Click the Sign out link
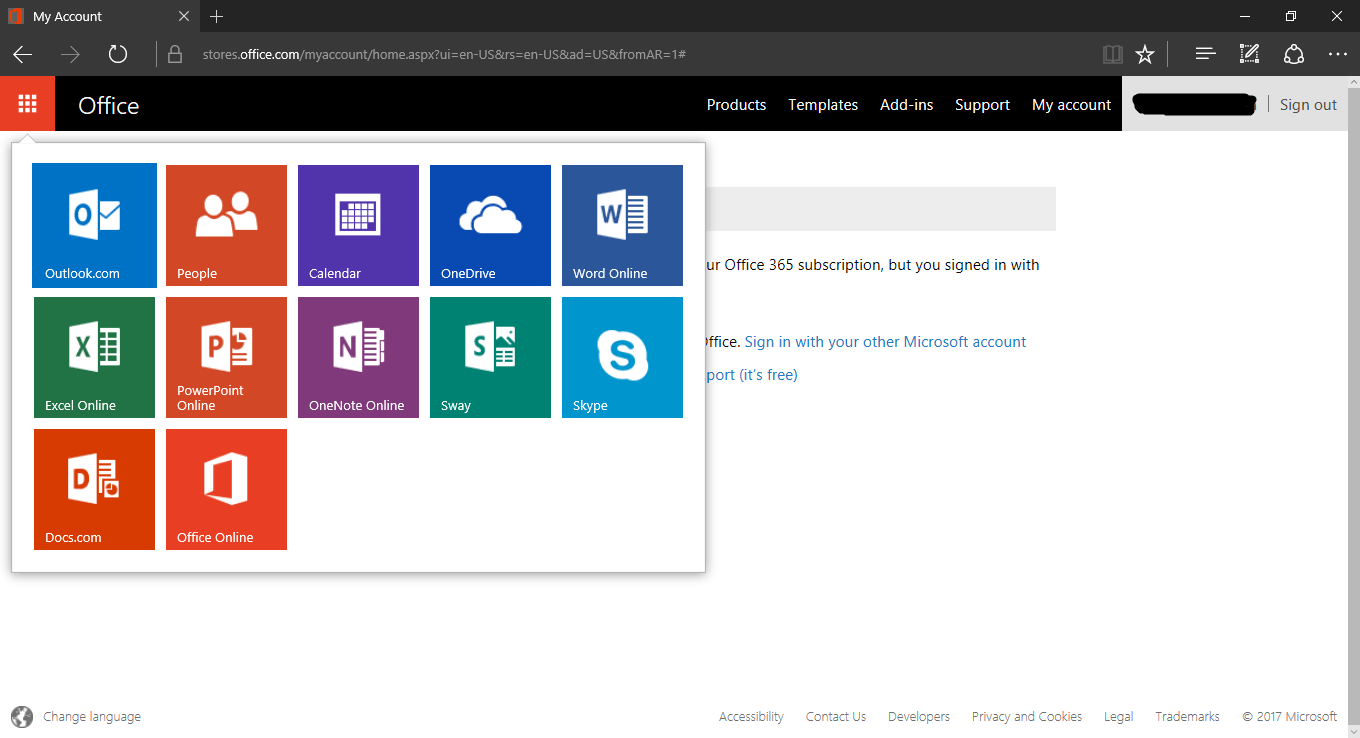 click(1308, 104)
